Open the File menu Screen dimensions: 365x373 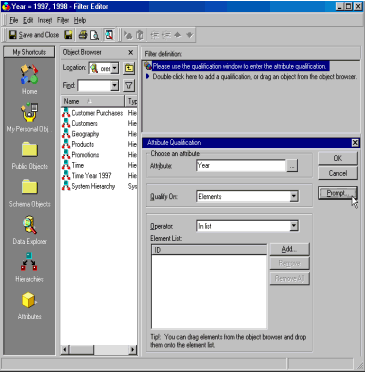click(14, 20)
